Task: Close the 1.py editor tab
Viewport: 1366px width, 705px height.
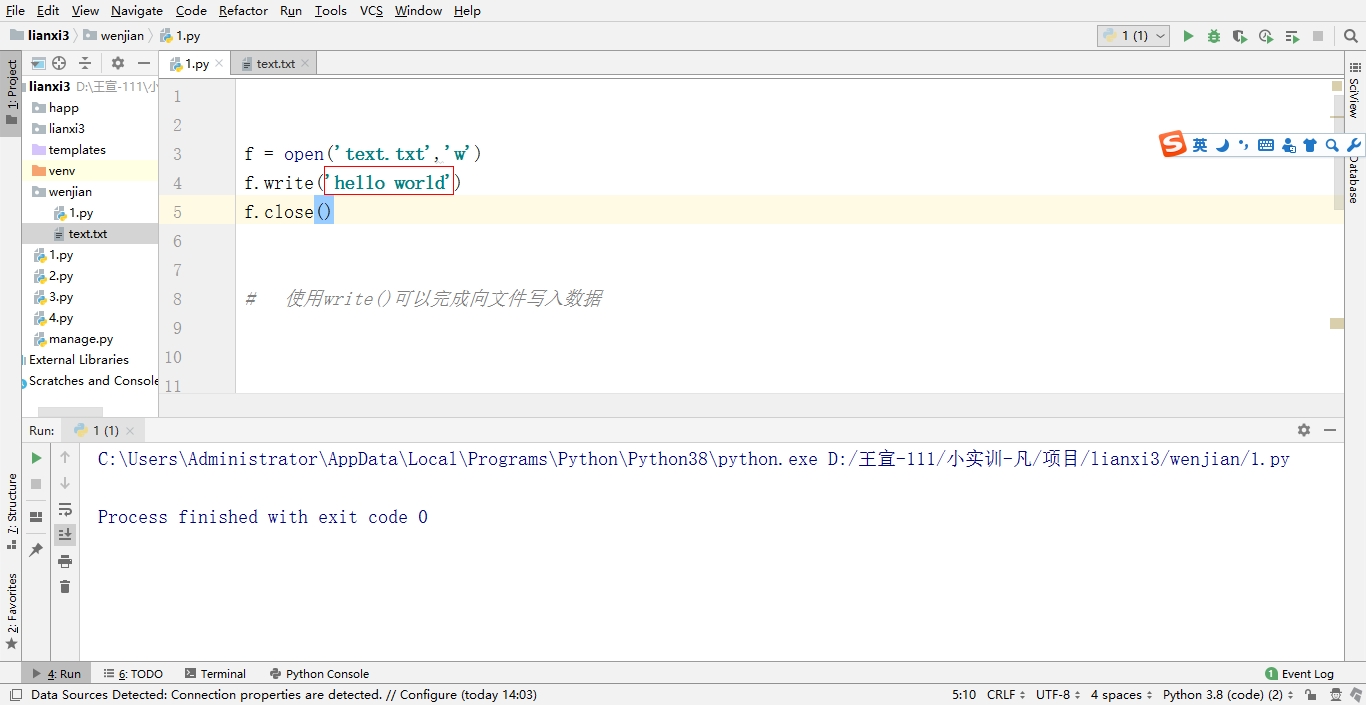Action: (219, 63)
